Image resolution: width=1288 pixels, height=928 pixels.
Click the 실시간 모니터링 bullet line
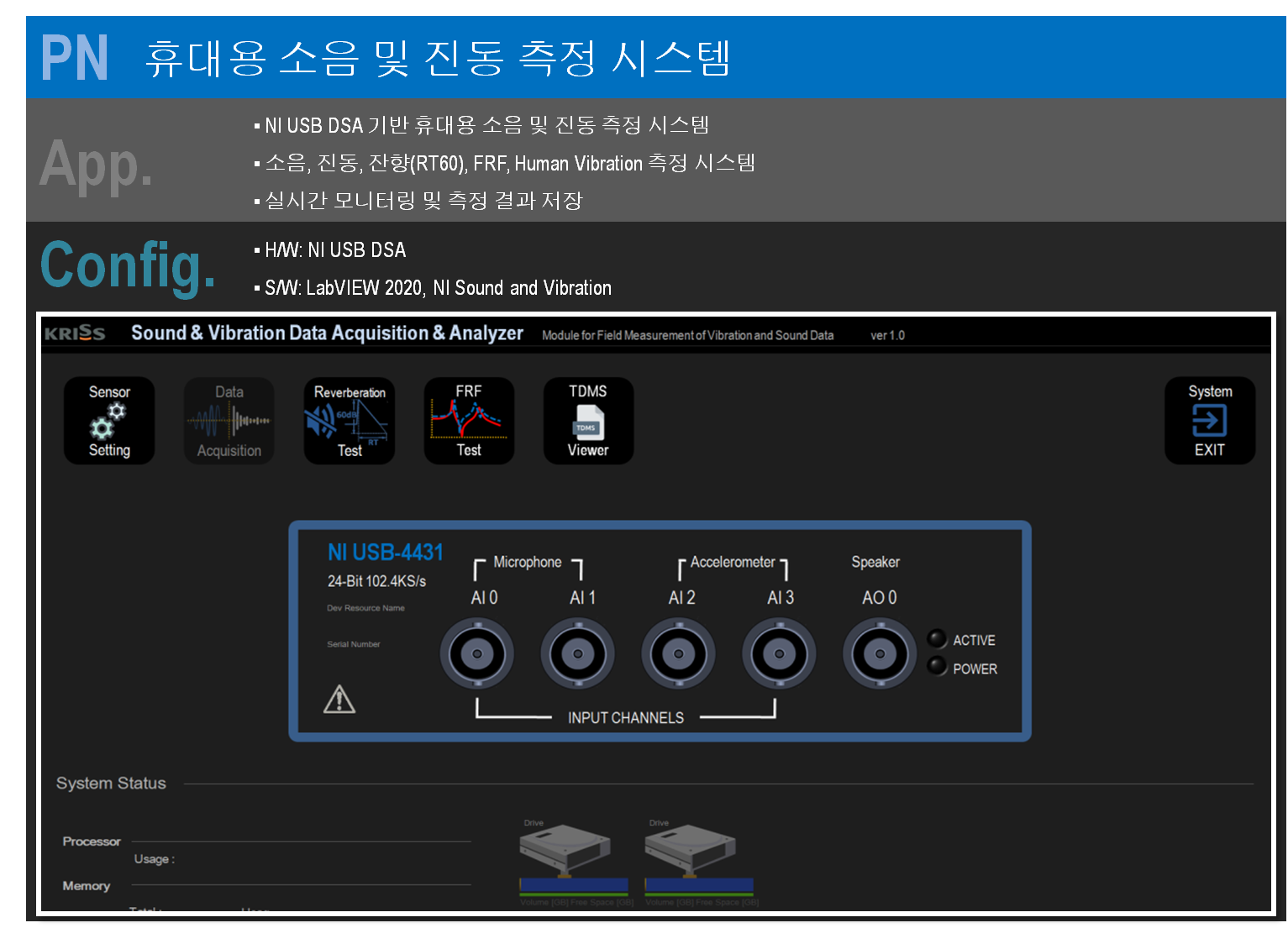click(x=423, y=201)
